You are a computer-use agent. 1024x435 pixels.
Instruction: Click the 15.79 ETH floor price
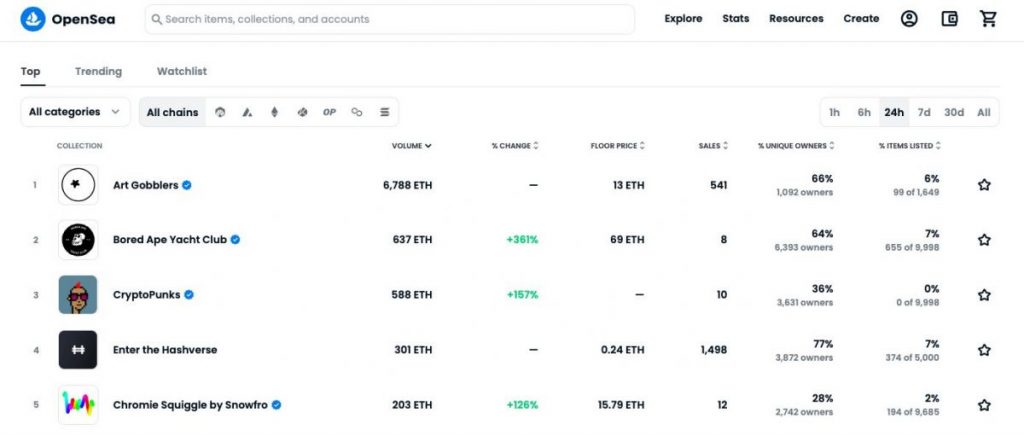[x=621, y=405]
